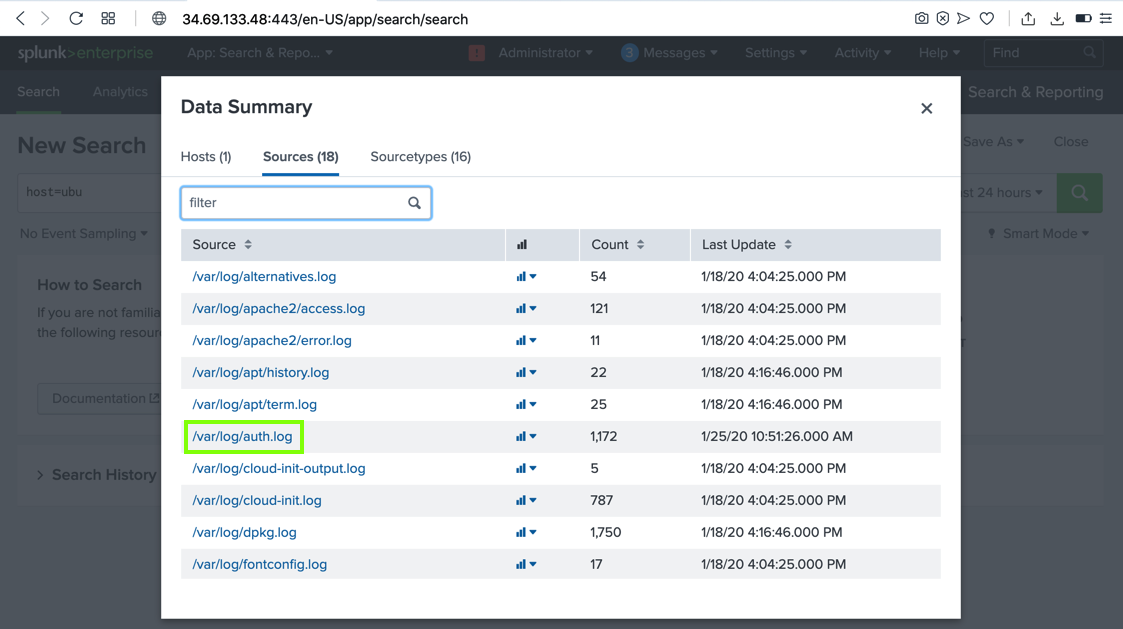Open chart menu for fontconfig.log row
1123x629 pixels.
point(526,565)
